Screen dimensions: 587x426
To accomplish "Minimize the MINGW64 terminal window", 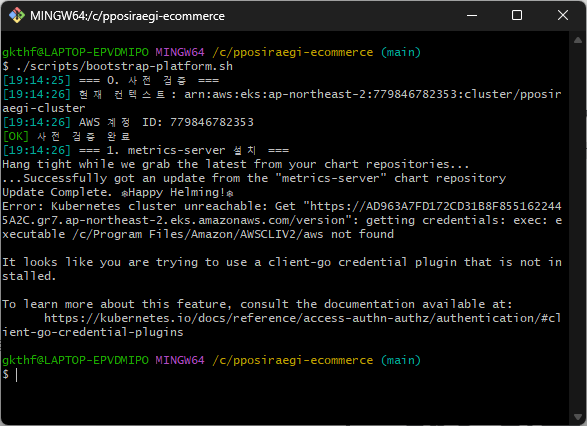I will (472, 16).
